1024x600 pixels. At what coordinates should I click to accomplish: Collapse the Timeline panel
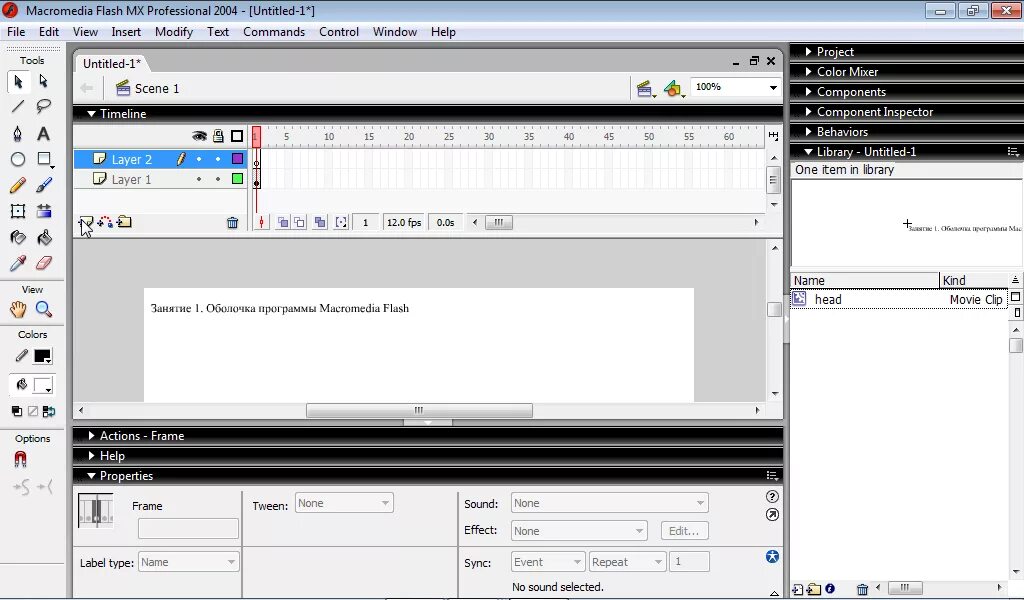pos(92,114)
